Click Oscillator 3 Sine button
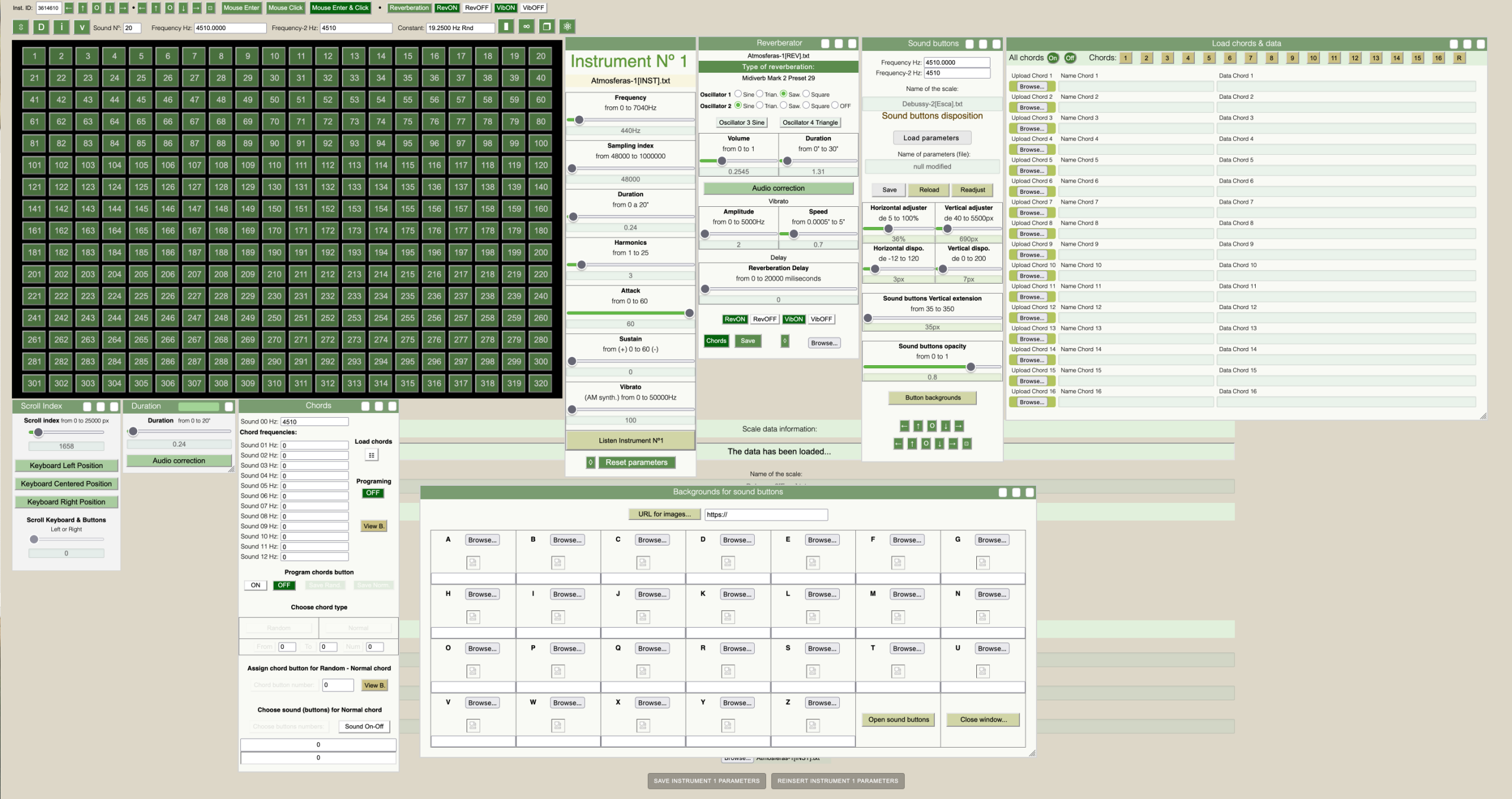The height and width of the screenshot is (799, 1512). pos(741,122)
